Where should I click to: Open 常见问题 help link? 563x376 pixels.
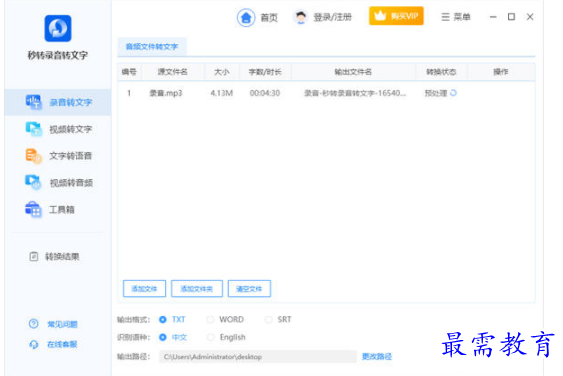tap(62, 324)
